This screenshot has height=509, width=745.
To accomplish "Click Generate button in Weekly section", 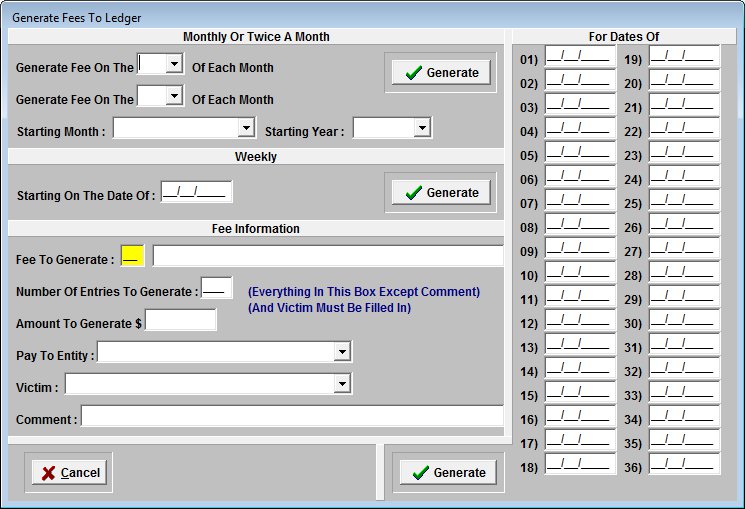I will tap(441, 193).
